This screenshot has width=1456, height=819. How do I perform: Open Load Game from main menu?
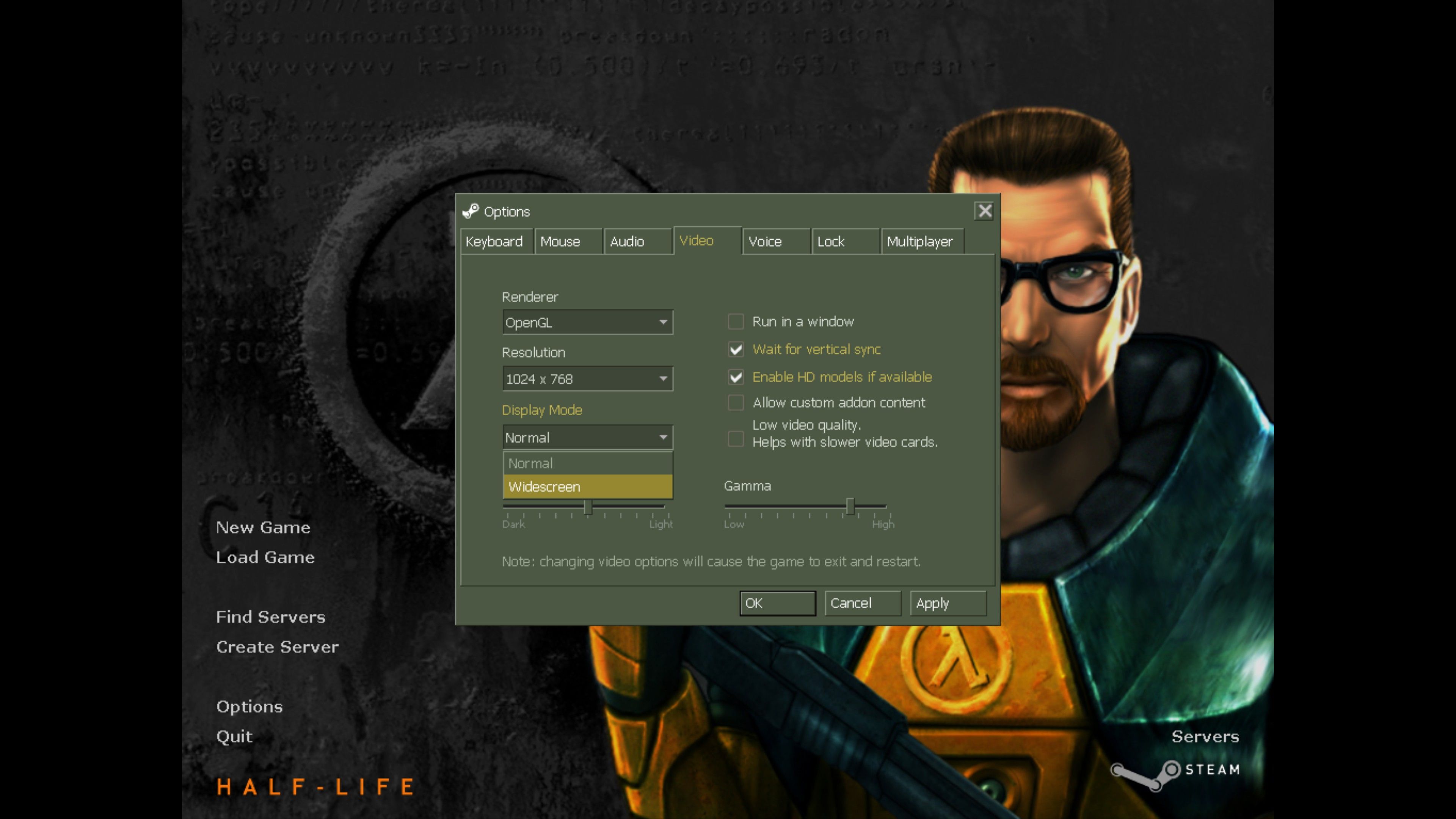point(265,557)
